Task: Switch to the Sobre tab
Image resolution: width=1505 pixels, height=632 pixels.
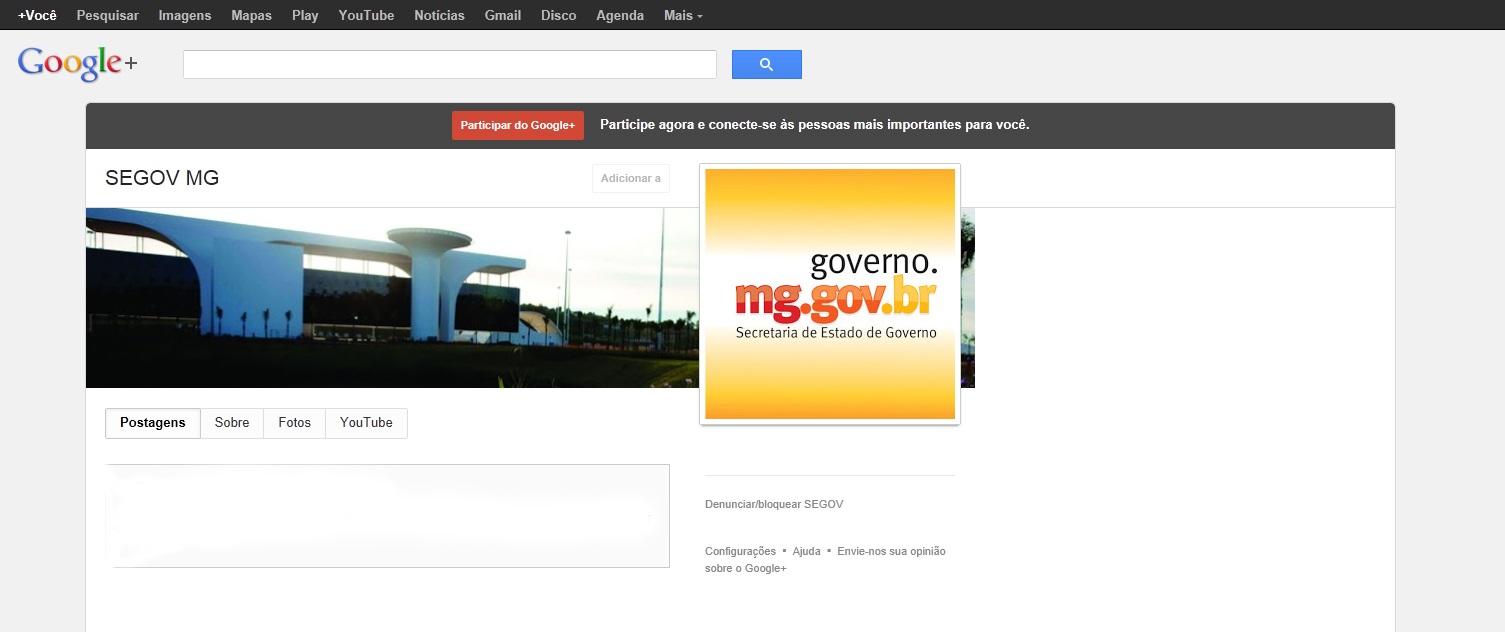Action: (x=232, y=423)
